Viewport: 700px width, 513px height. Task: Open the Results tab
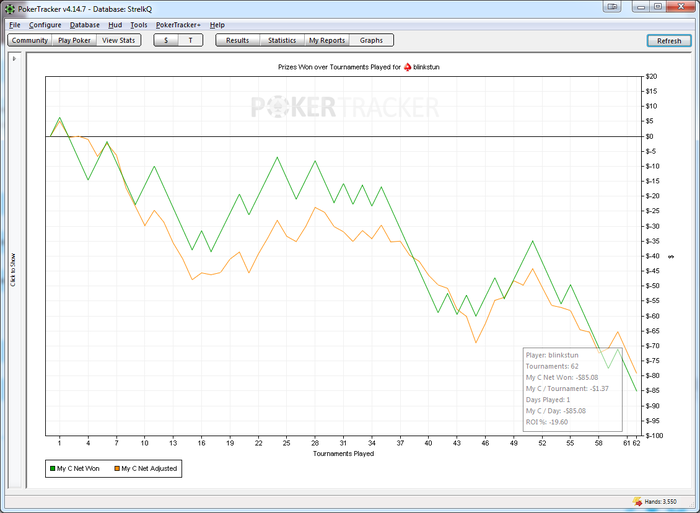[x=238, y=40]
